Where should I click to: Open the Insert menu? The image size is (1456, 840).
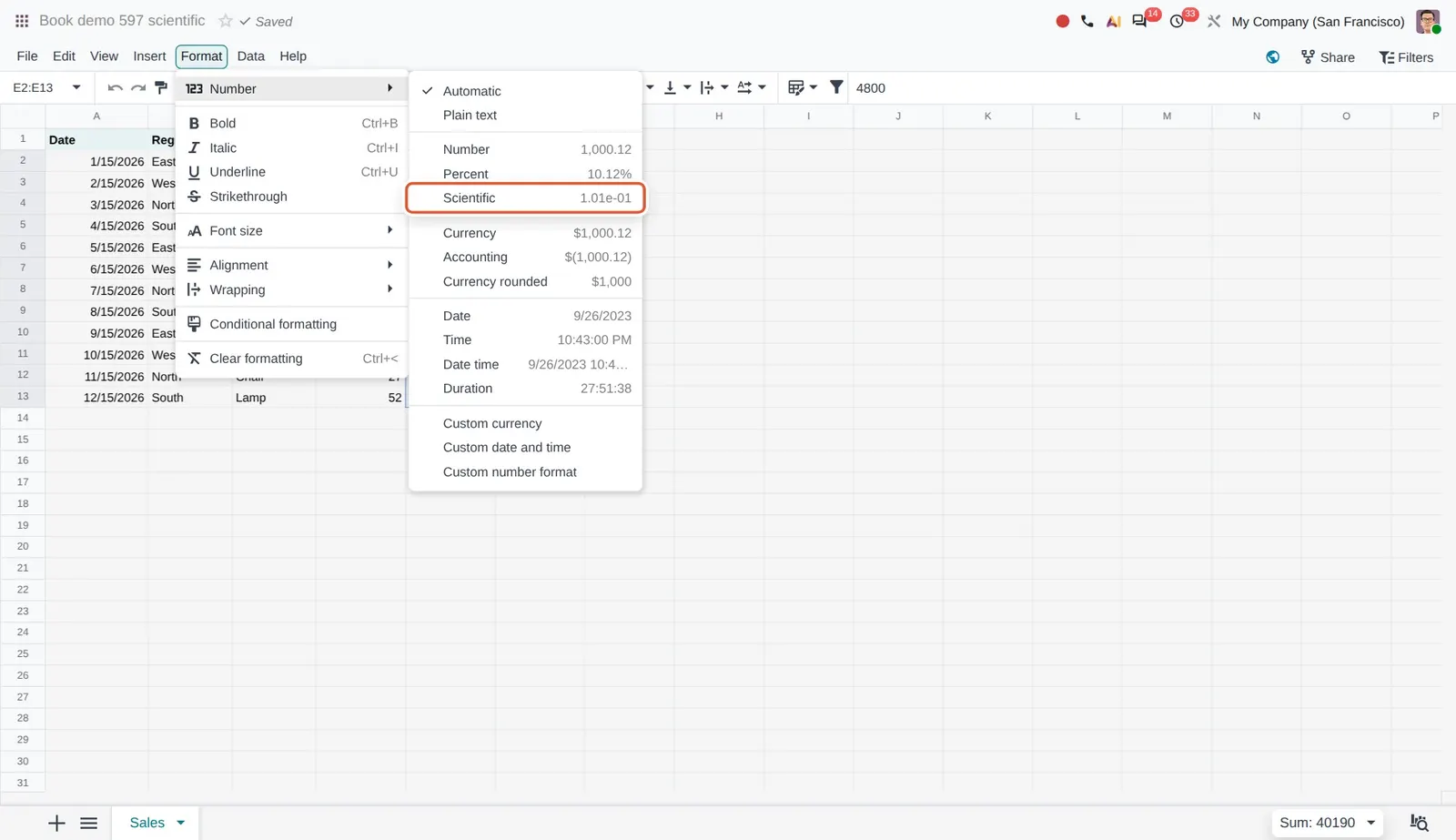tap(149, 56)
